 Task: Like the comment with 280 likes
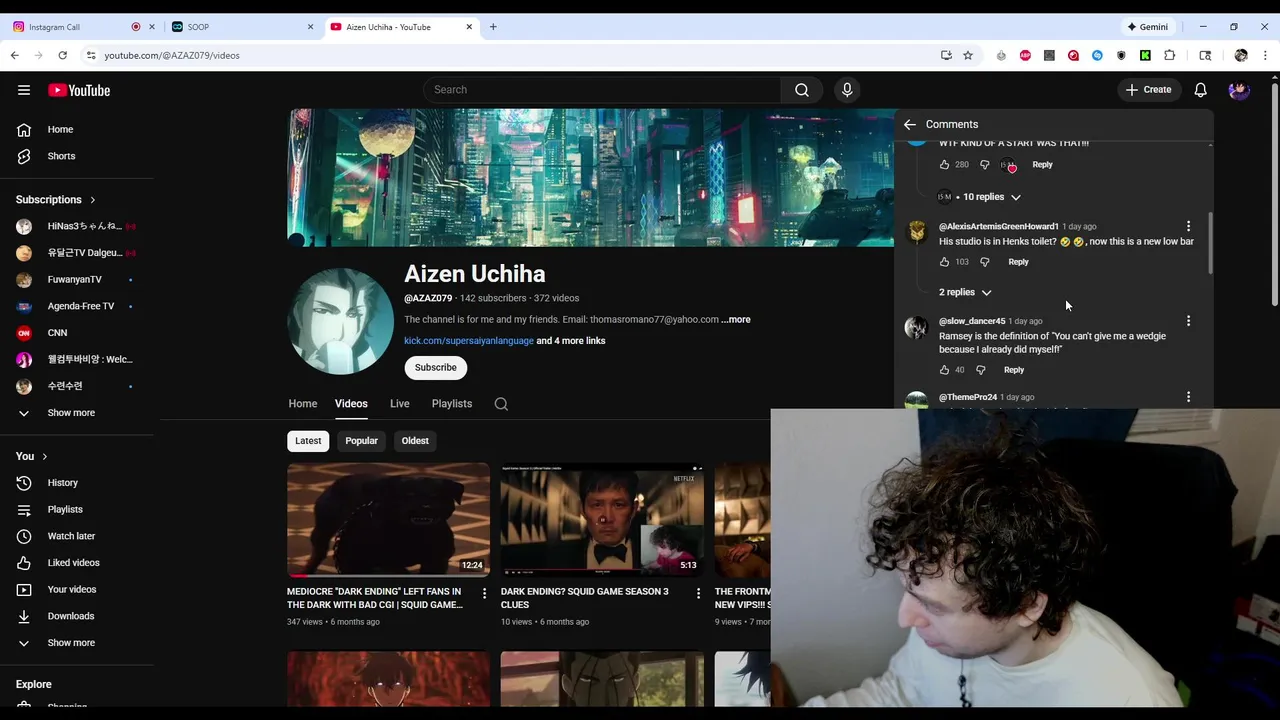(x=944, y=164)
